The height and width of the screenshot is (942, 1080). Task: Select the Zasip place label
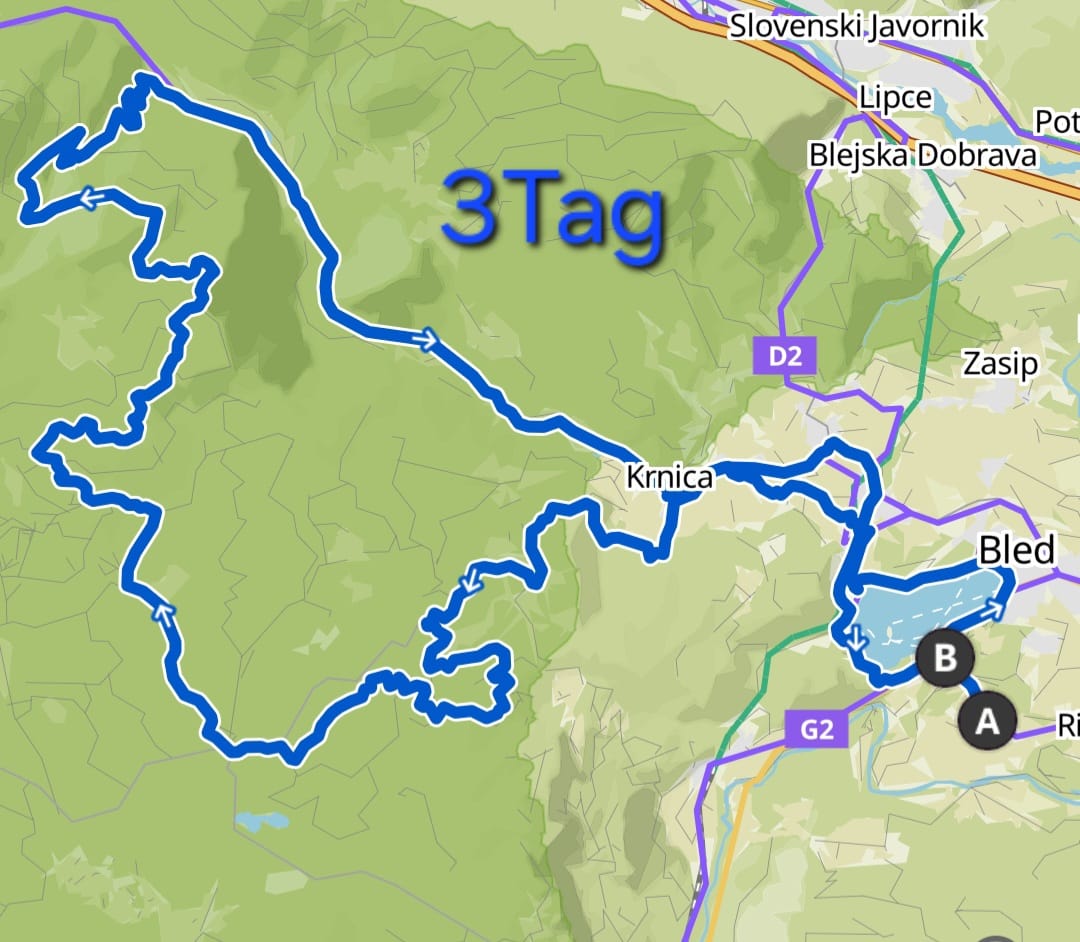point(1000,363)
